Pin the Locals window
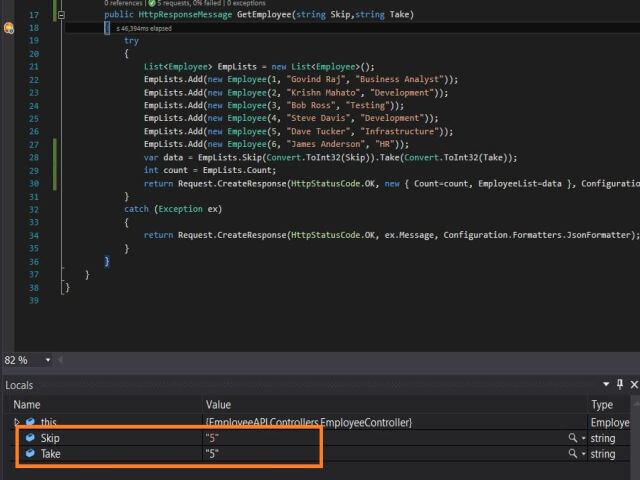 click(x=620, y=384)
